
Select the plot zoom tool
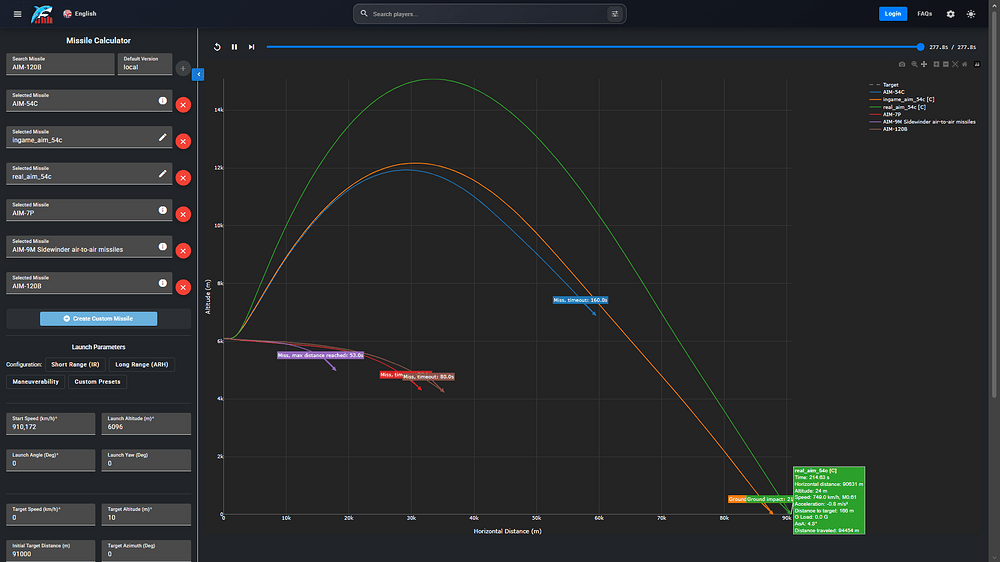[914, 64]
